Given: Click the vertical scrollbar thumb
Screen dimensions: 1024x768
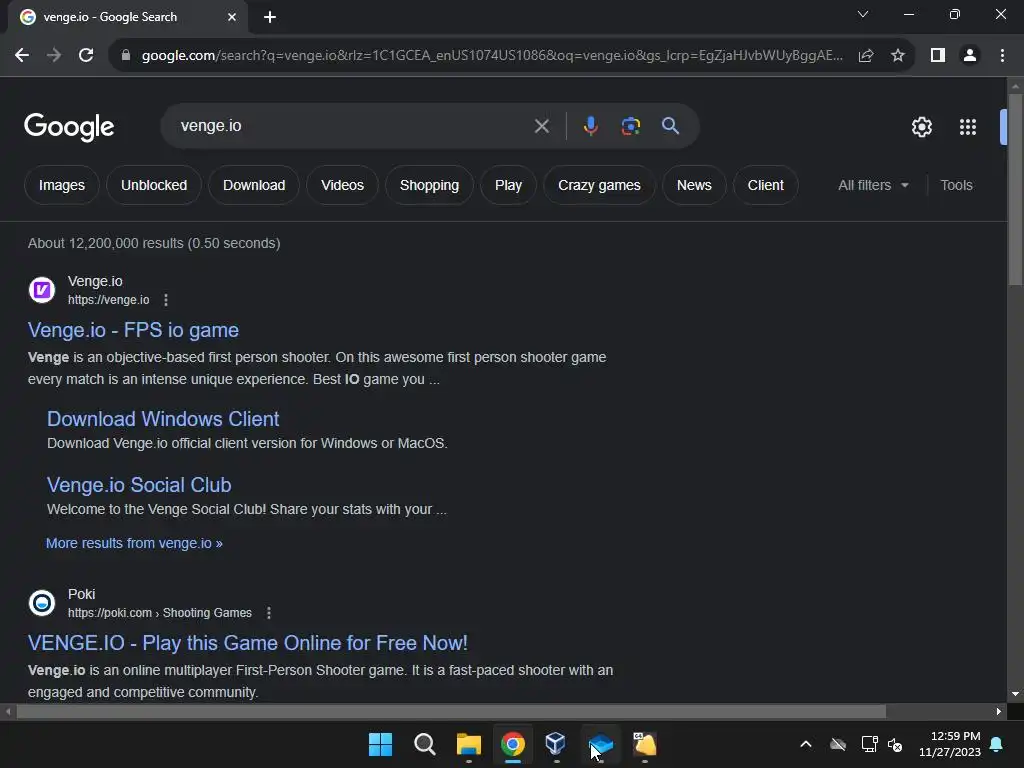Looking at the screenshot, I should (x=1016, y=189).
